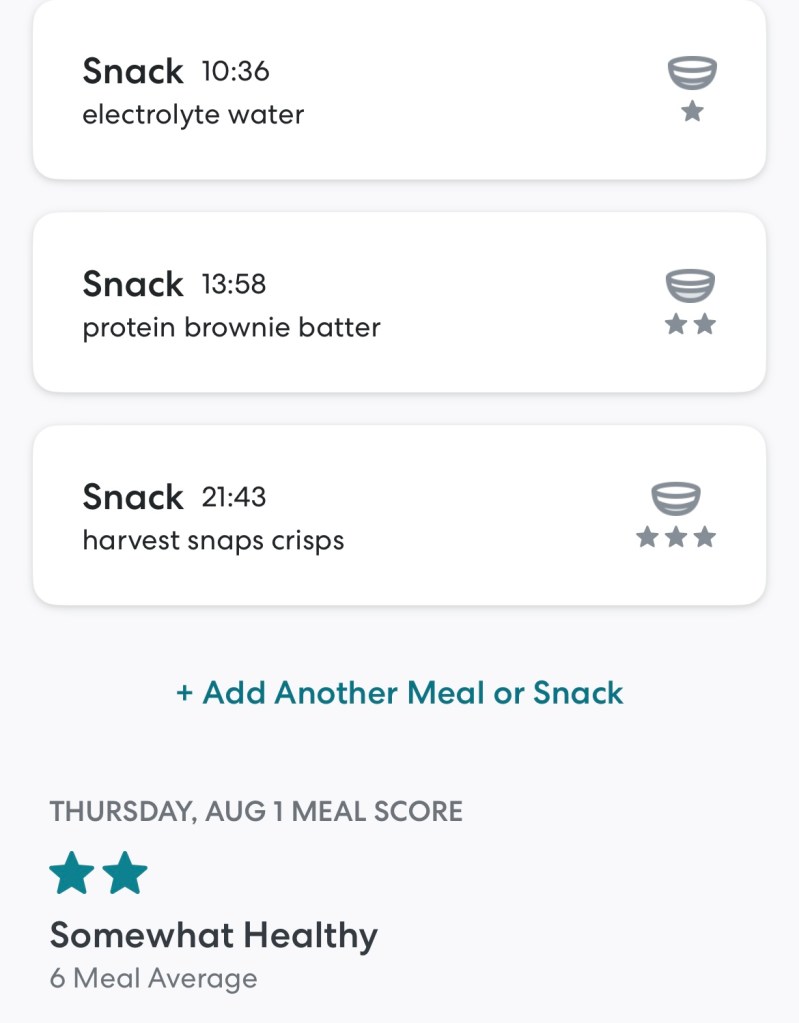The image size is (799, 1023).
Task: Click the Snack title of the 13:58 entry
Action: coord(133,285)
